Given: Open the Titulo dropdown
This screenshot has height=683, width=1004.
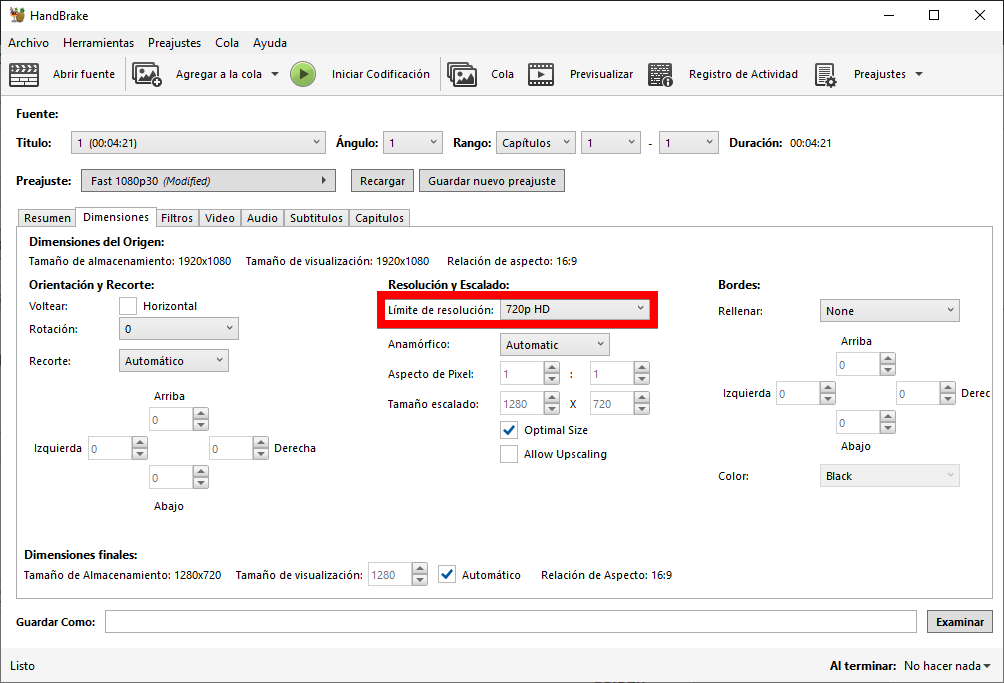Looking at the screenshot, I should 198,143.
